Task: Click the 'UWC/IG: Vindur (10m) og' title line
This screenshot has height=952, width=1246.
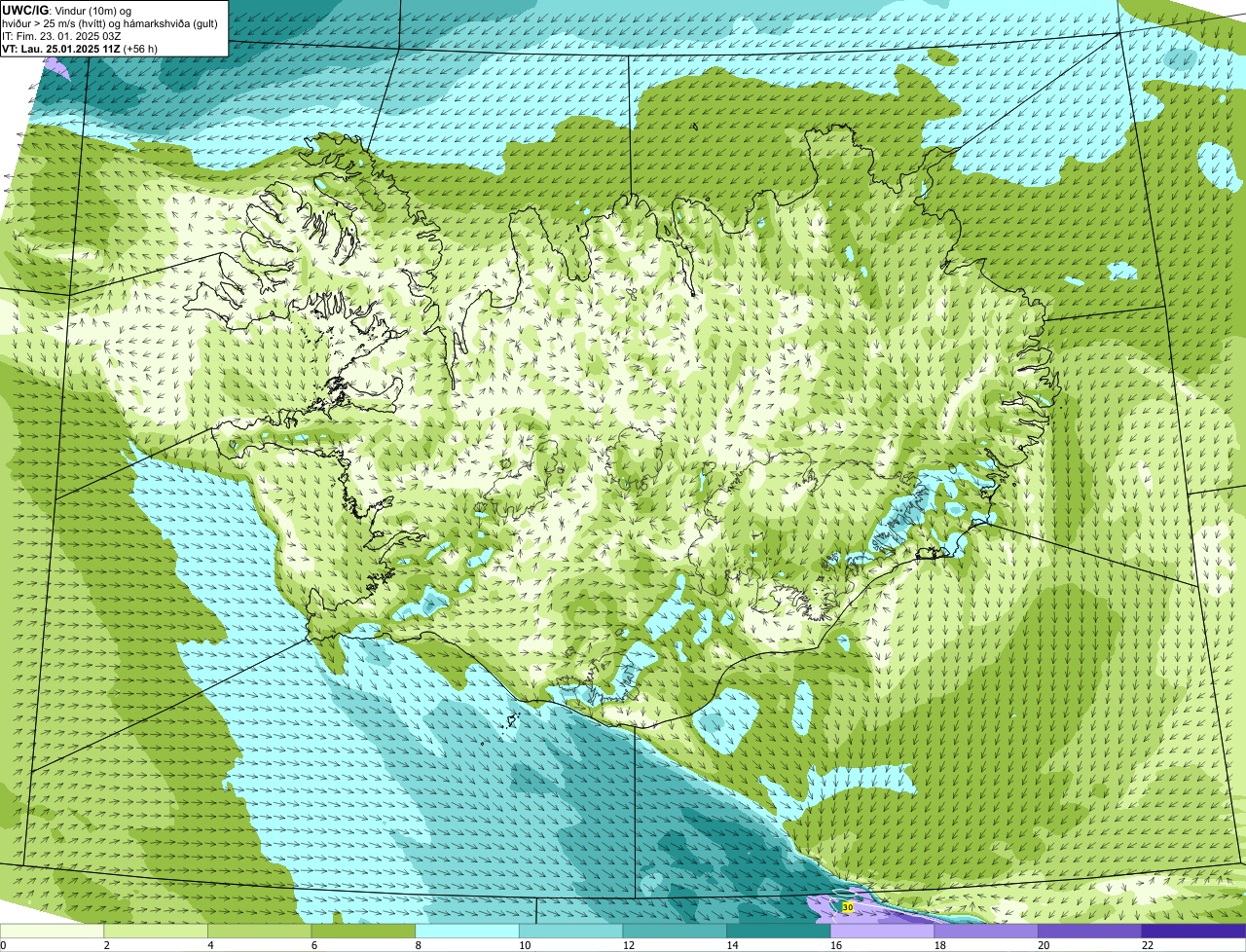Action: click(x=67, y=10)
